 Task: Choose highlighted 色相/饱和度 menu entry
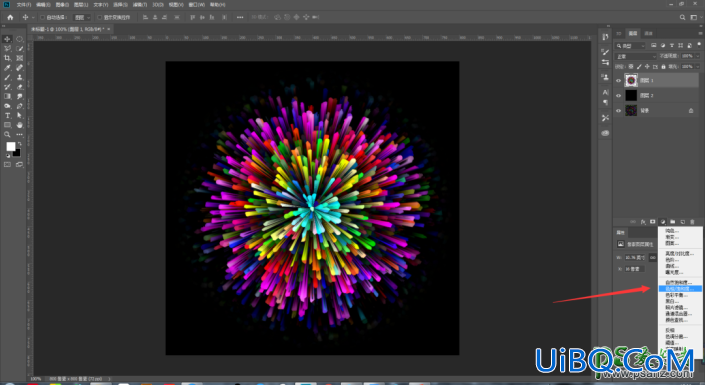[680, 289]
